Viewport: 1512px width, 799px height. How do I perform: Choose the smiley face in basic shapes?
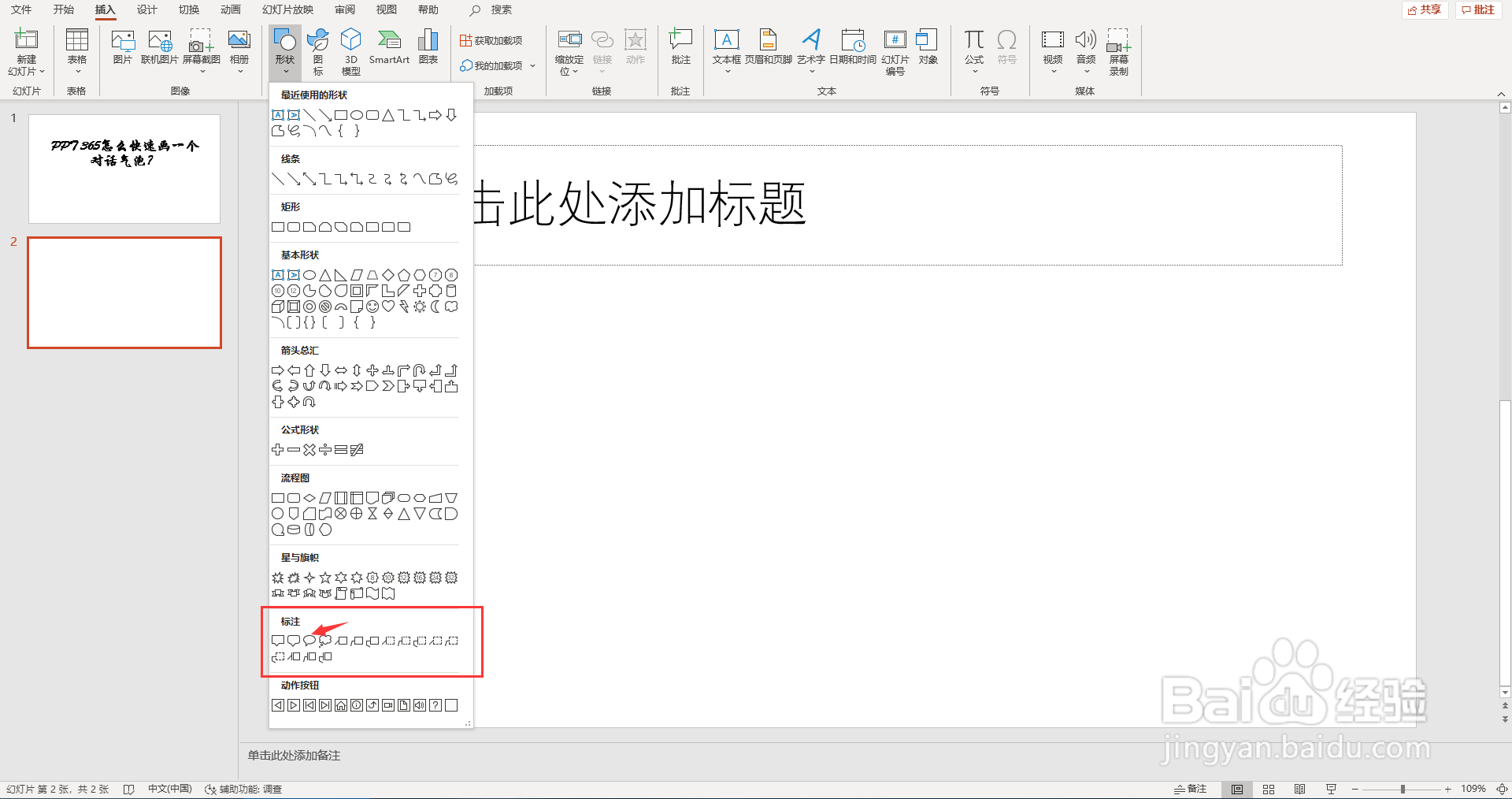click(x=372, y=307)
